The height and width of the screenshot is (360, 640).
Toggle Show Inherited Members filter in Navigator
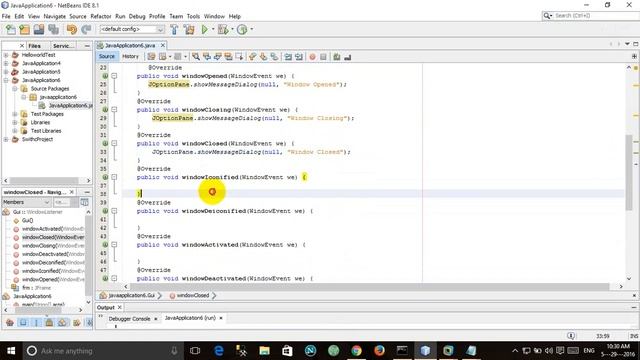click(x=10, y=322)
